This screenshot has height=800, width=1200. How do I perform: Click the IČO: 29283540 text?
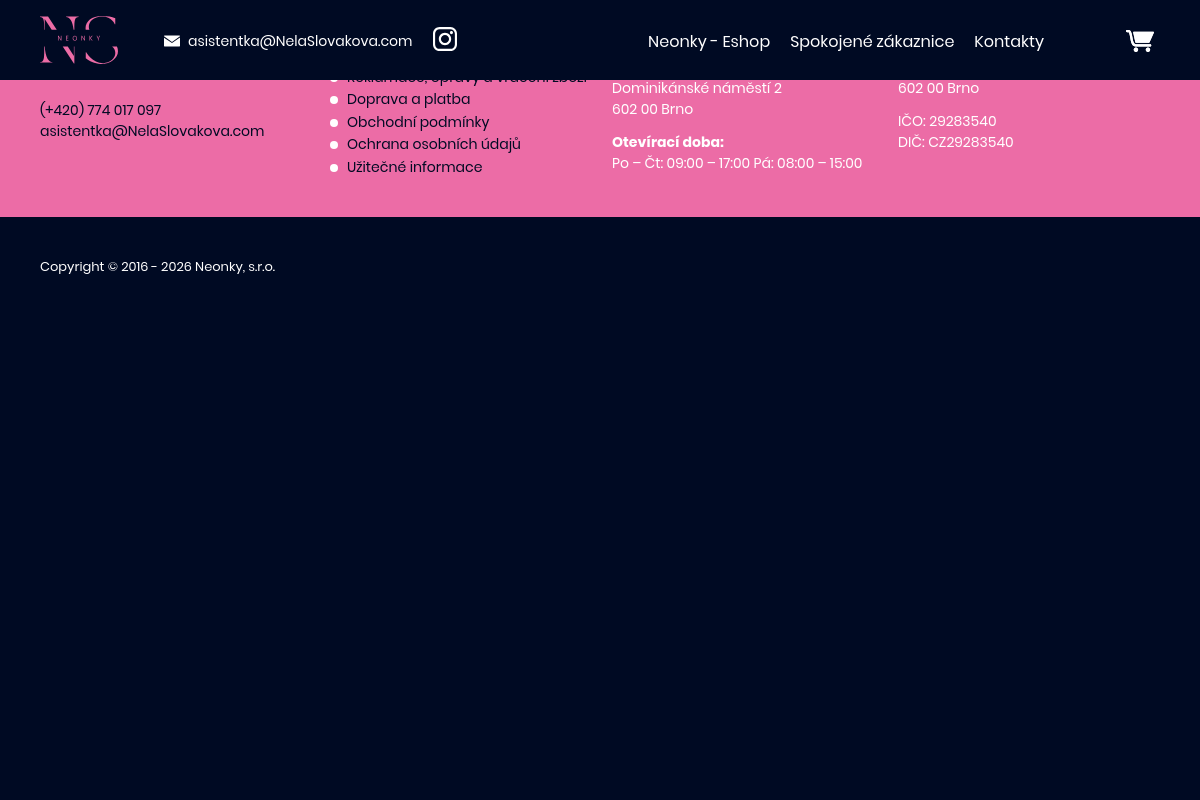946,121
